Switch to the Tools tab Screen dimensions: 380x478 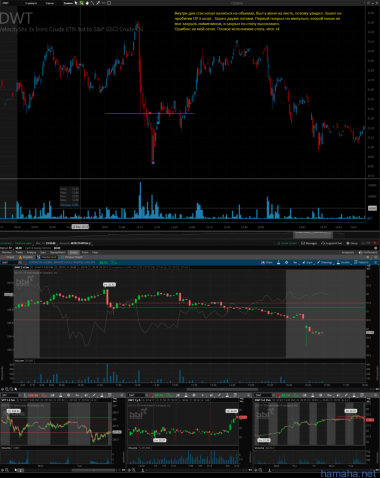[x=85, y=252]
